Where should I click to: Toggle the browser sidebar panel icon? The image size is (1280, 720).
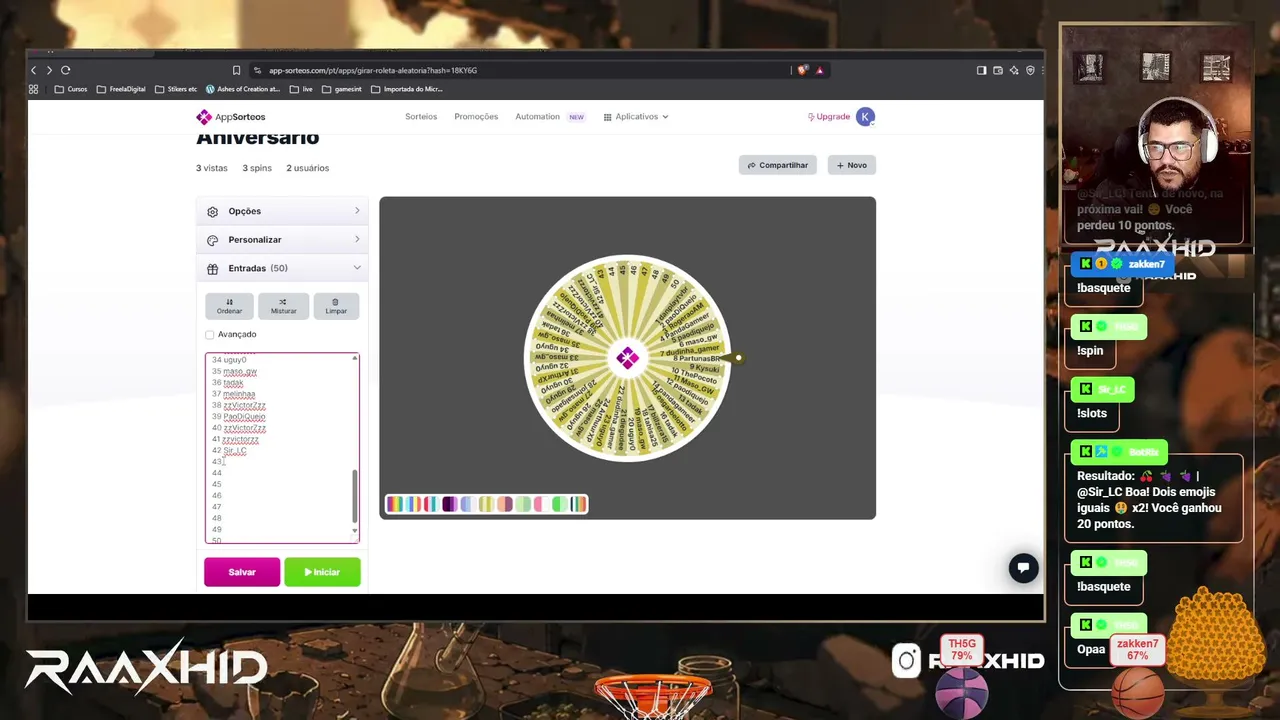(x=982, y=70)
